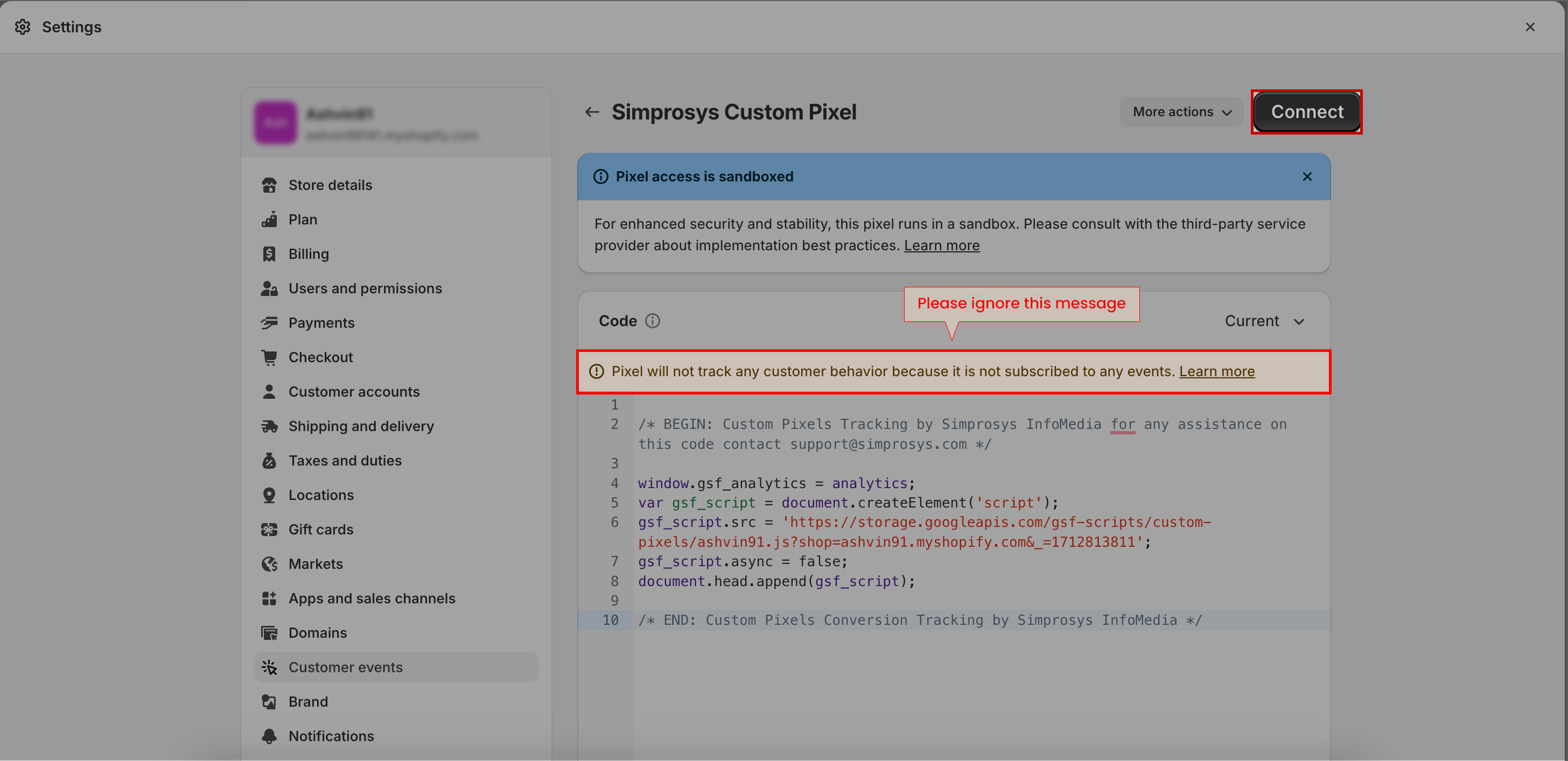Go back using the left arrow
Screen dimensions: 1568x761
point(592,112)
